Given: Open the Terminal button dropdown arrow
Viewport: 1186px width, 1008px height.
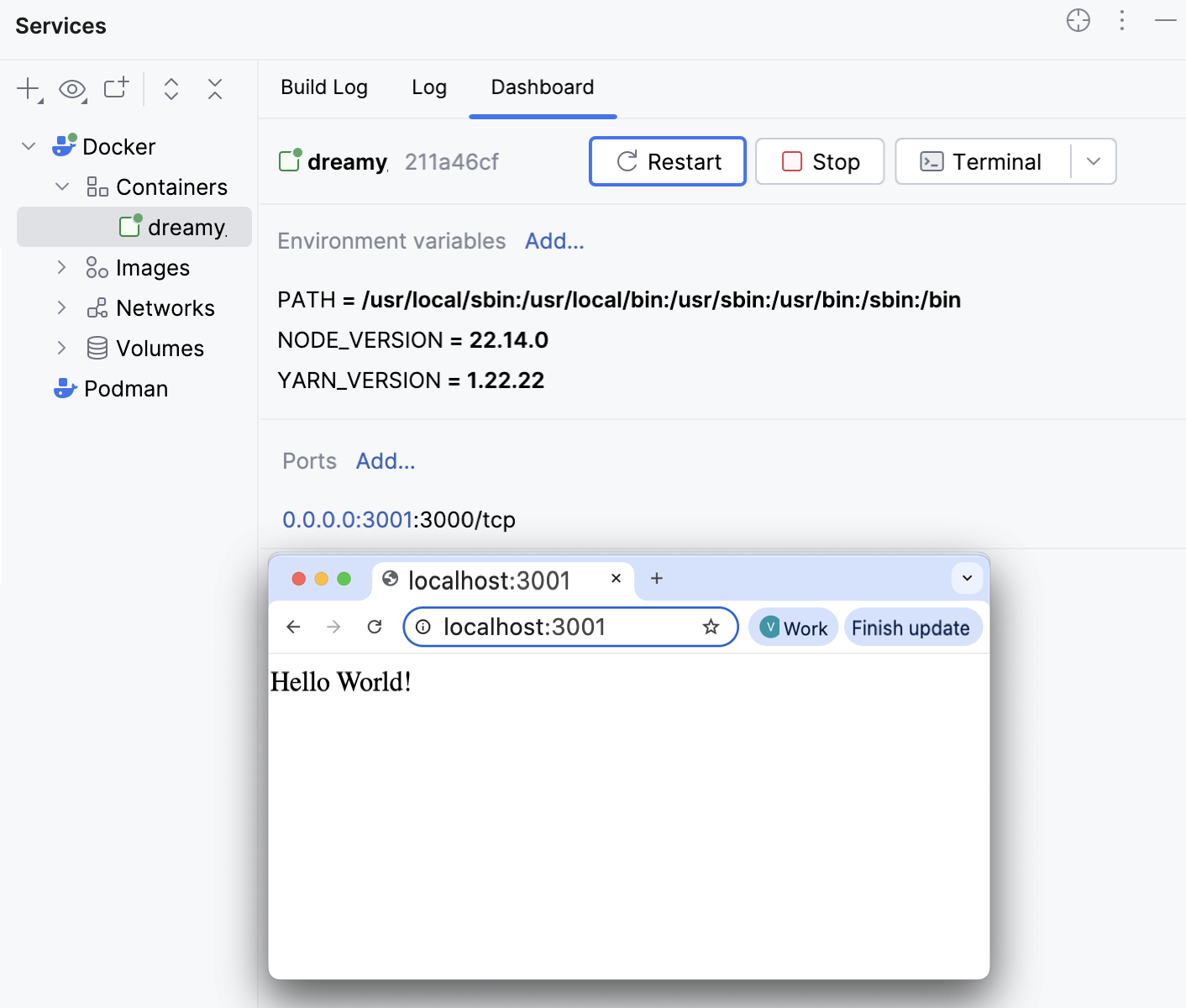Looking at the screenshot, I should pos(1094,161).
